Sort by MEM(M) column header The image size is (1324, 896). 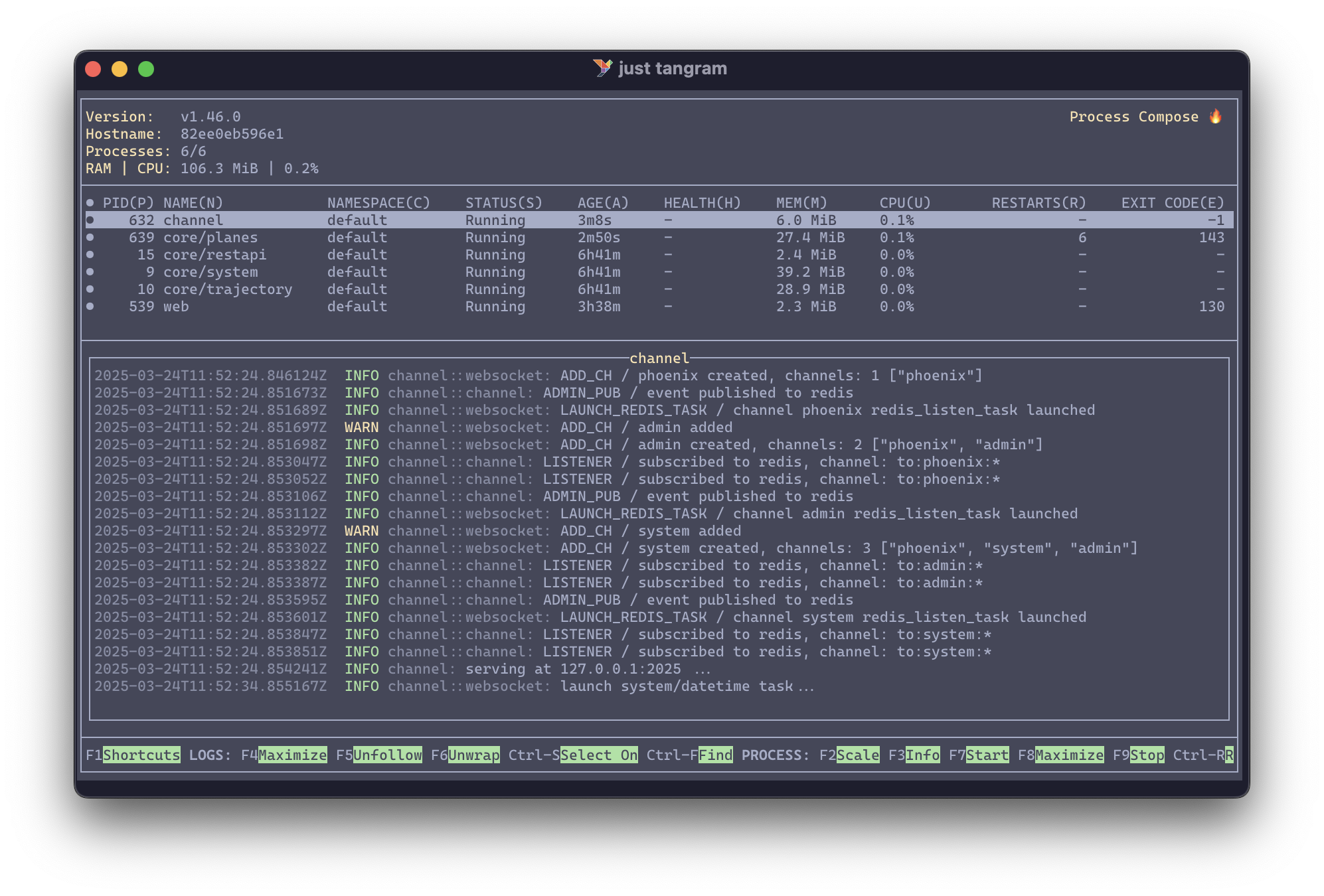click(x=801, y=202)
